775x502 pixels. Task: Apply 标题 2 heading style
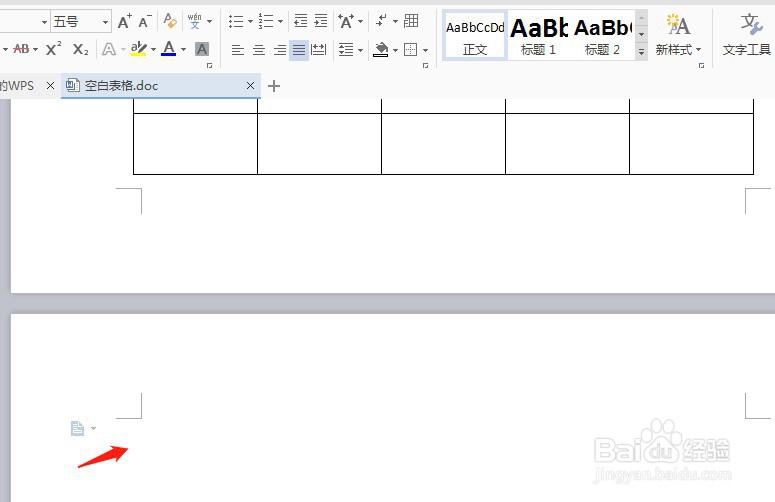pyautogui.click(x=603, y=37)
